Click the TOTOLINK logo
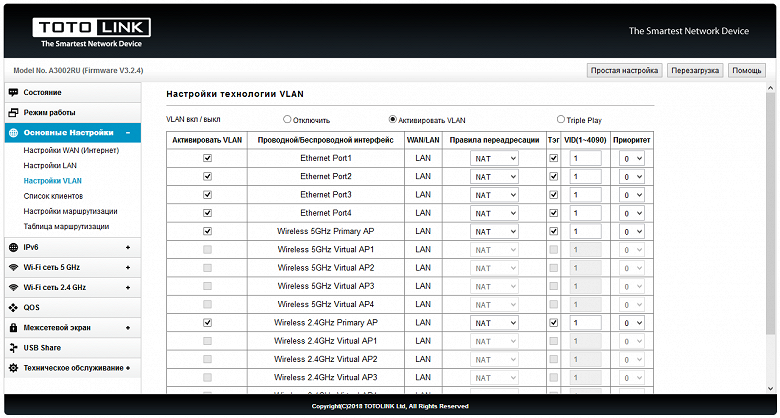Viewport: 780px width, 418px height. click(92, 33)
